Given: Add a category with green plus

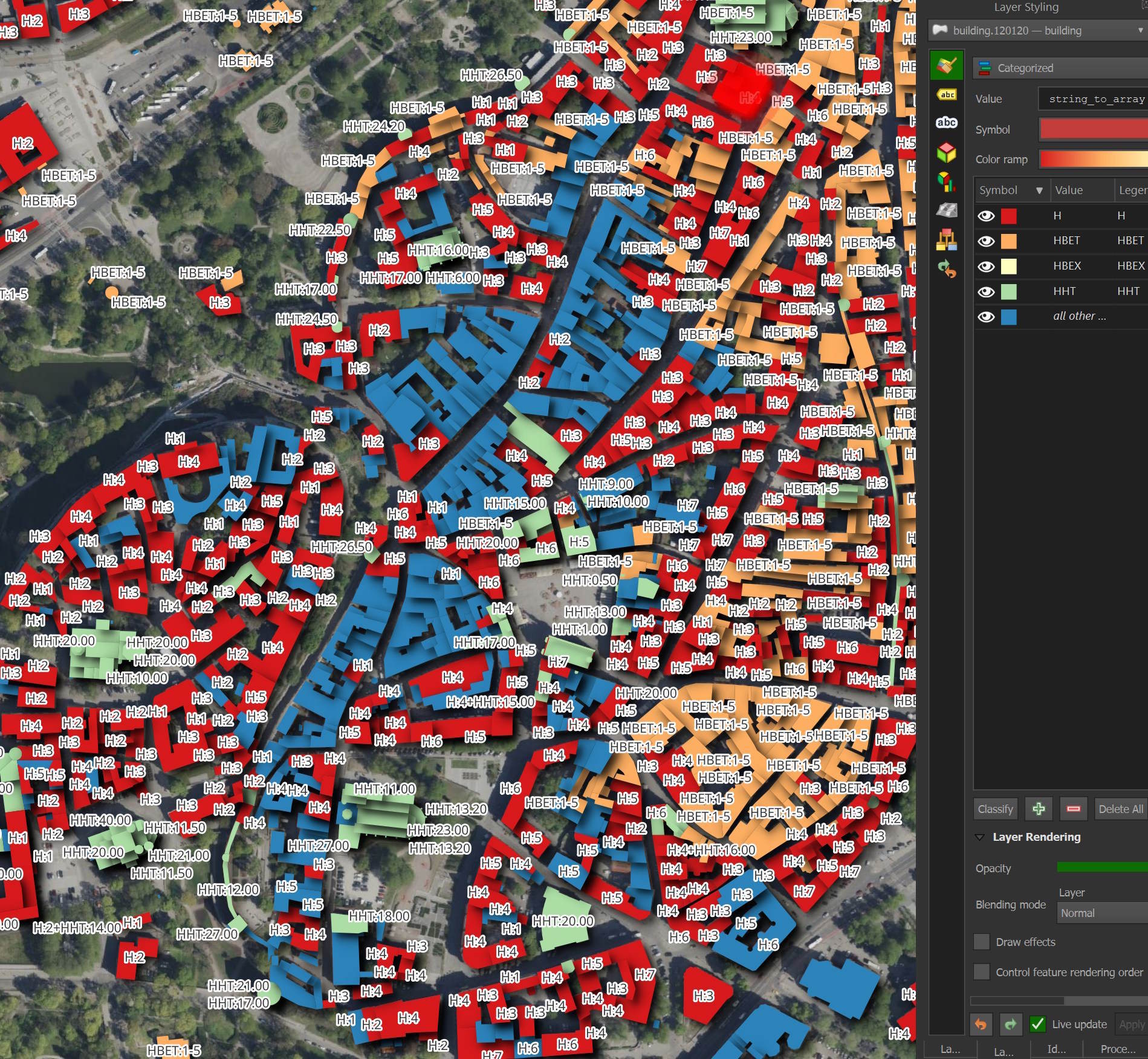Looking at the screenshot, I should [x=1038, y=809].
